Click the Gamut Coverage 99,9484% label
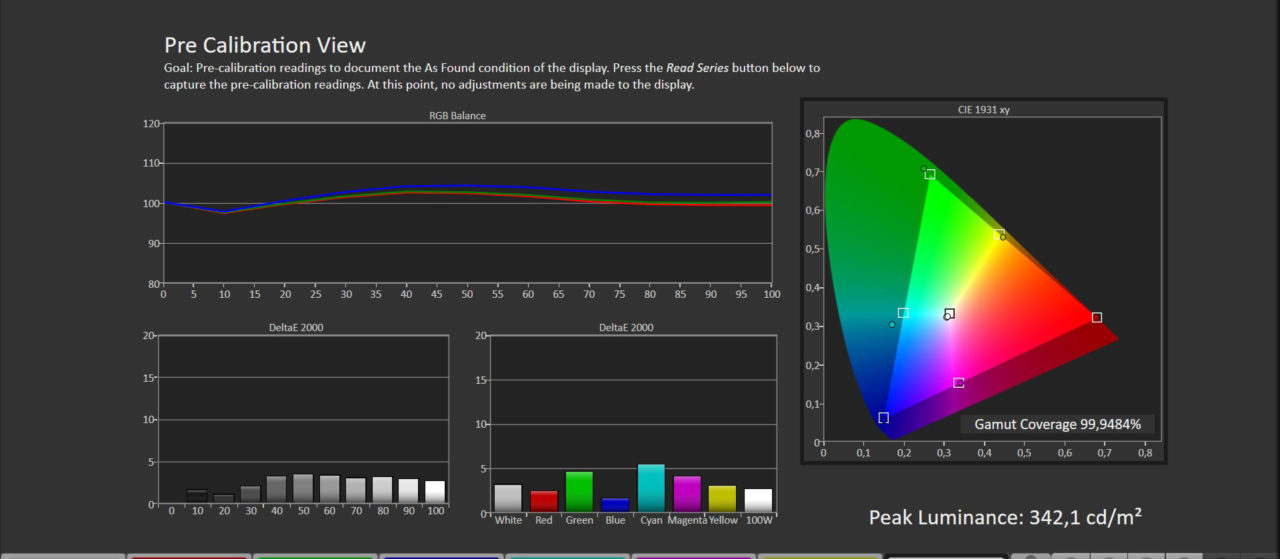Screen dimensions: 1280x559 (1058, 424)
